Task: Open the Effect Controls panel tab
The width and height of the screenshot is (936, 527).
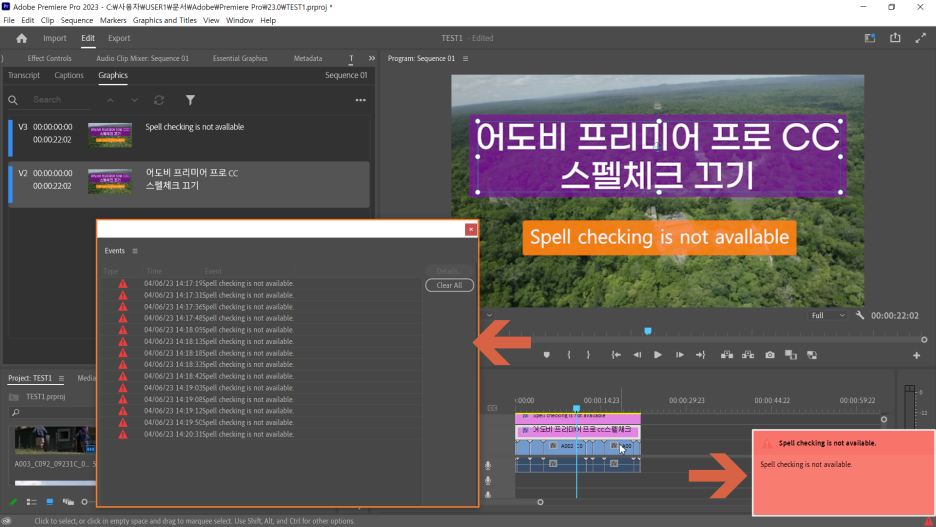Action: pyautogui.click(x=50, y=58)
